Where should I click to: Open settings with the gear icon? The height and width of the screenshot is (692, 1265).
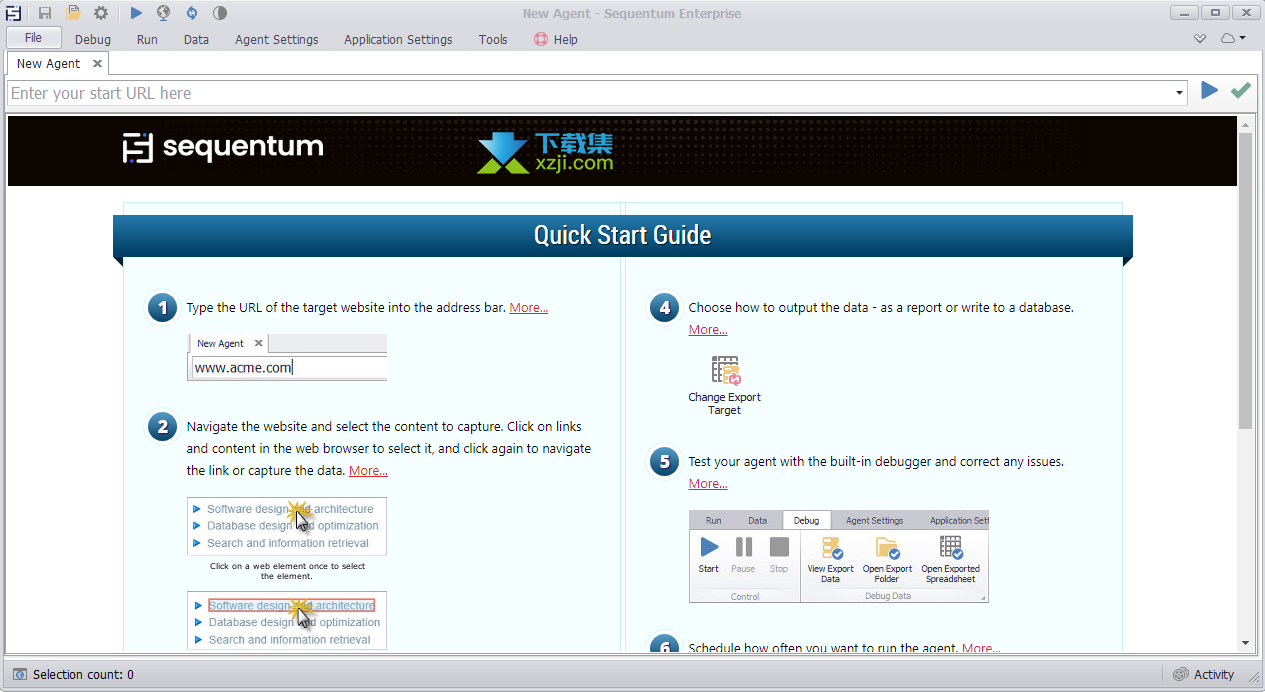coord(101,13)
